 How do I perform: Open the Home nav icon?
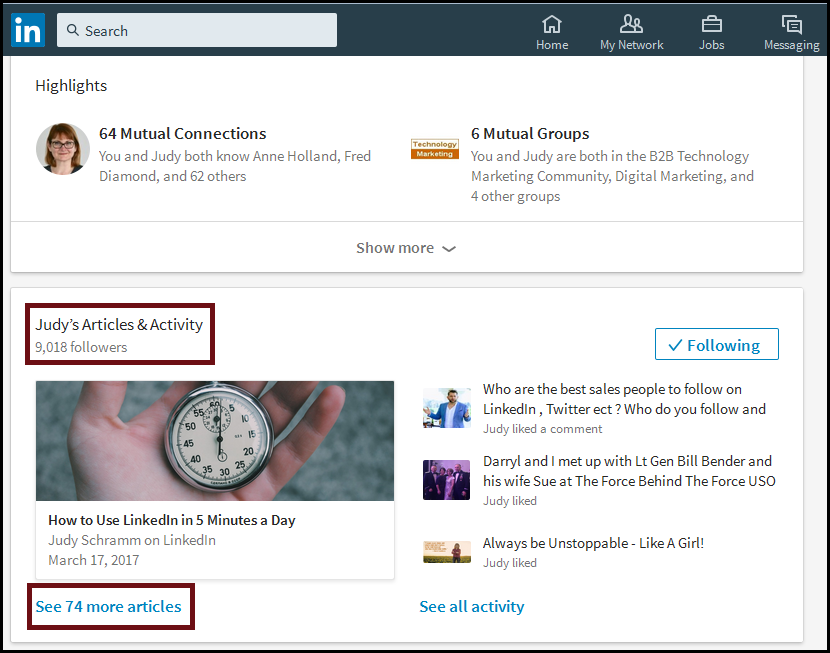(552, 24)
